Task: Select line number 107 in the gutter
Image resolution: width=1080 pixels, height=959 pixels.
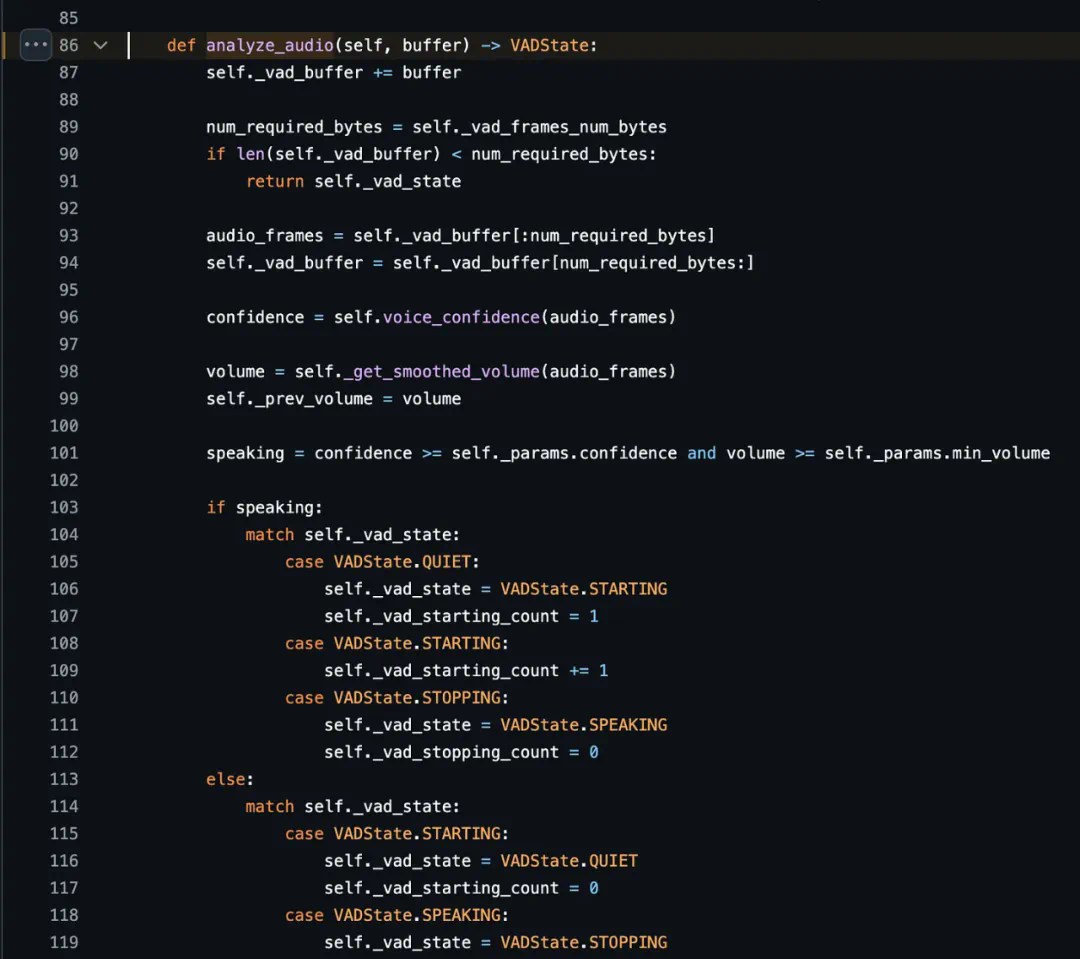Action: click(64, 616)
